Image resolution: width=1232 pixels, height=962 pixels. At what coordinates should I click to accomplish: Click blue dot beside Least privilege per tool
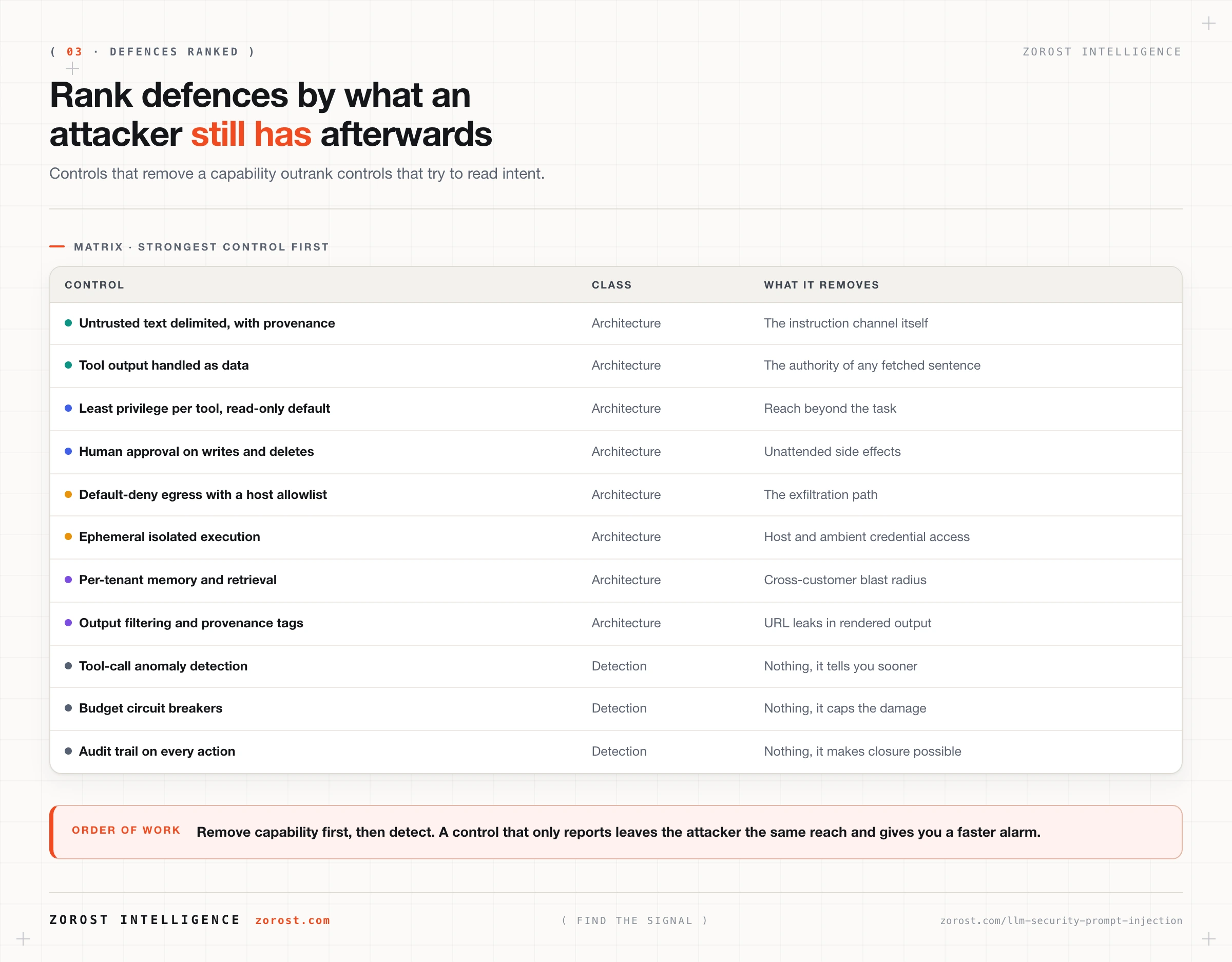click(68, 408)
